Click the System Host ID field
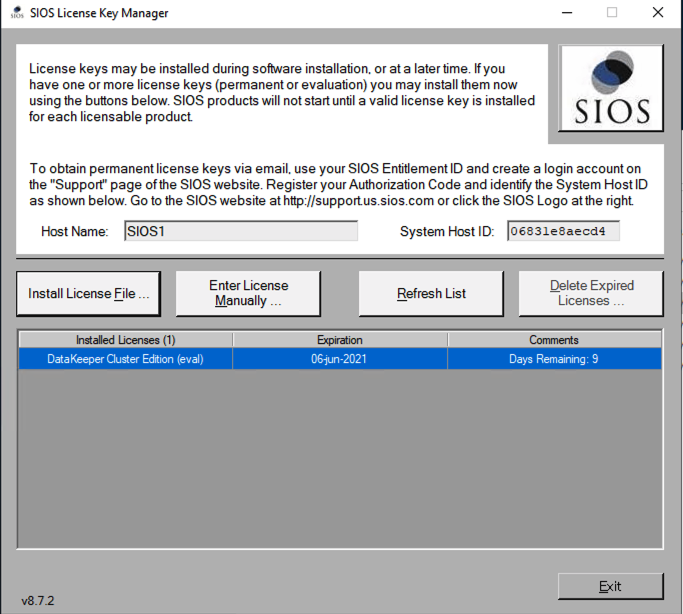Screen dimensions: 683x614 pyautogui.click(x=563, y=231)
